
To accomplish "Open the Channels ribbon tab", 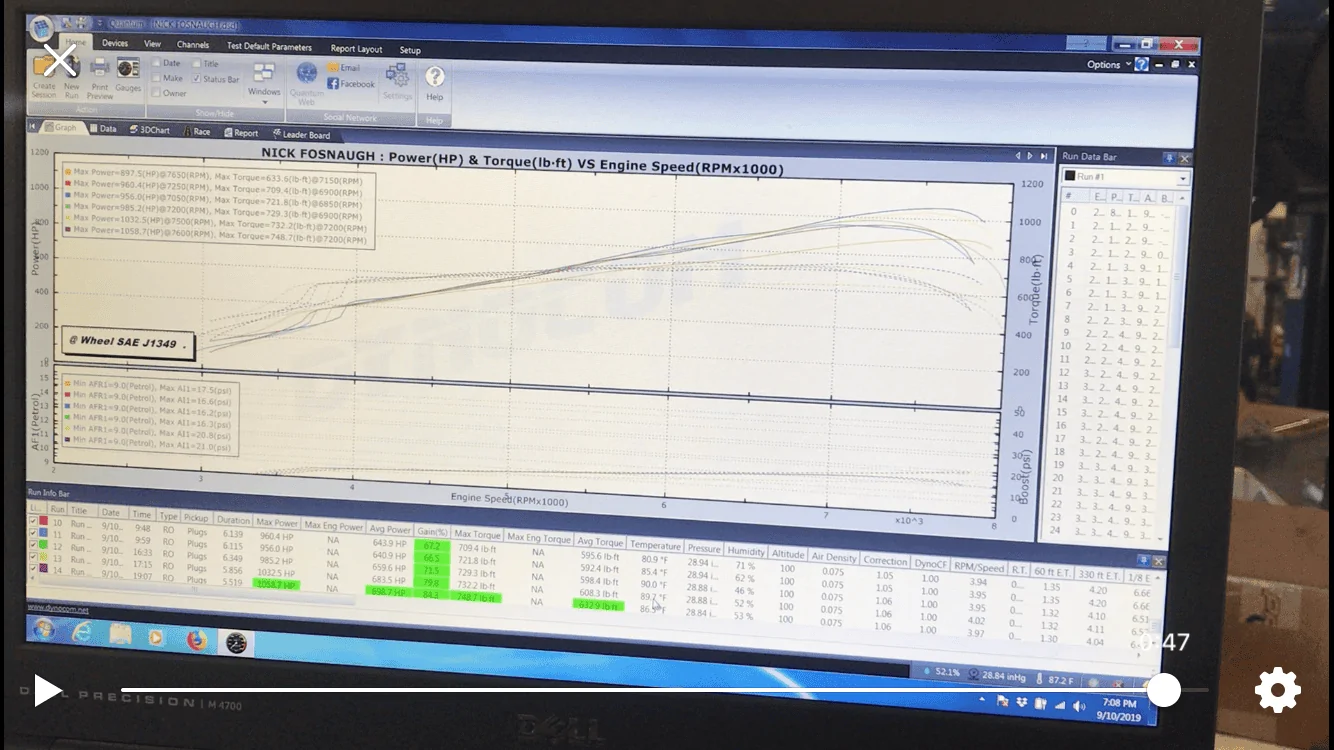I will click(193, 45).
